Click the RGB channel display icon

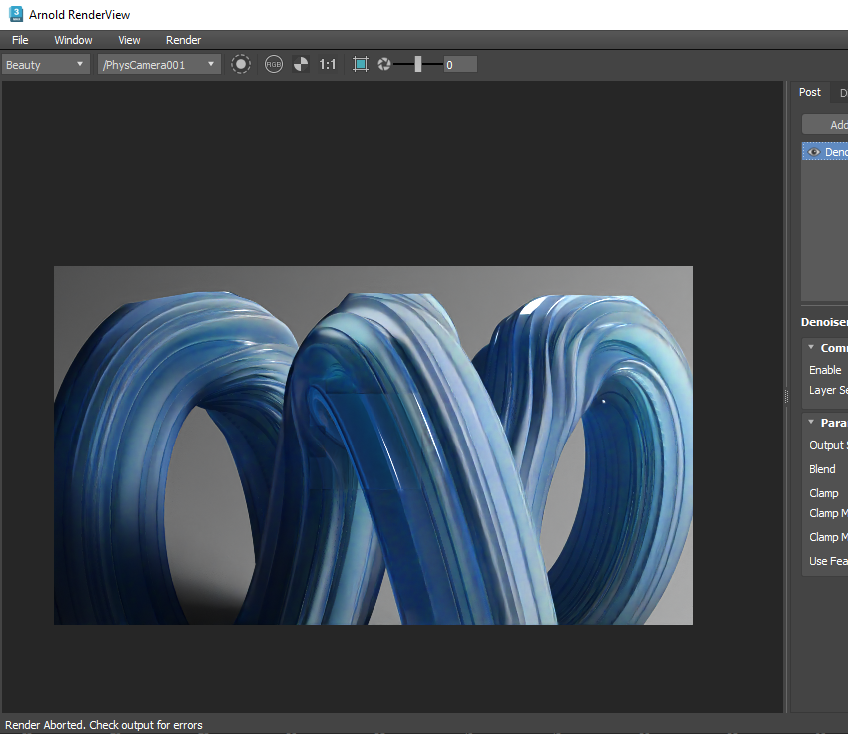274,64
